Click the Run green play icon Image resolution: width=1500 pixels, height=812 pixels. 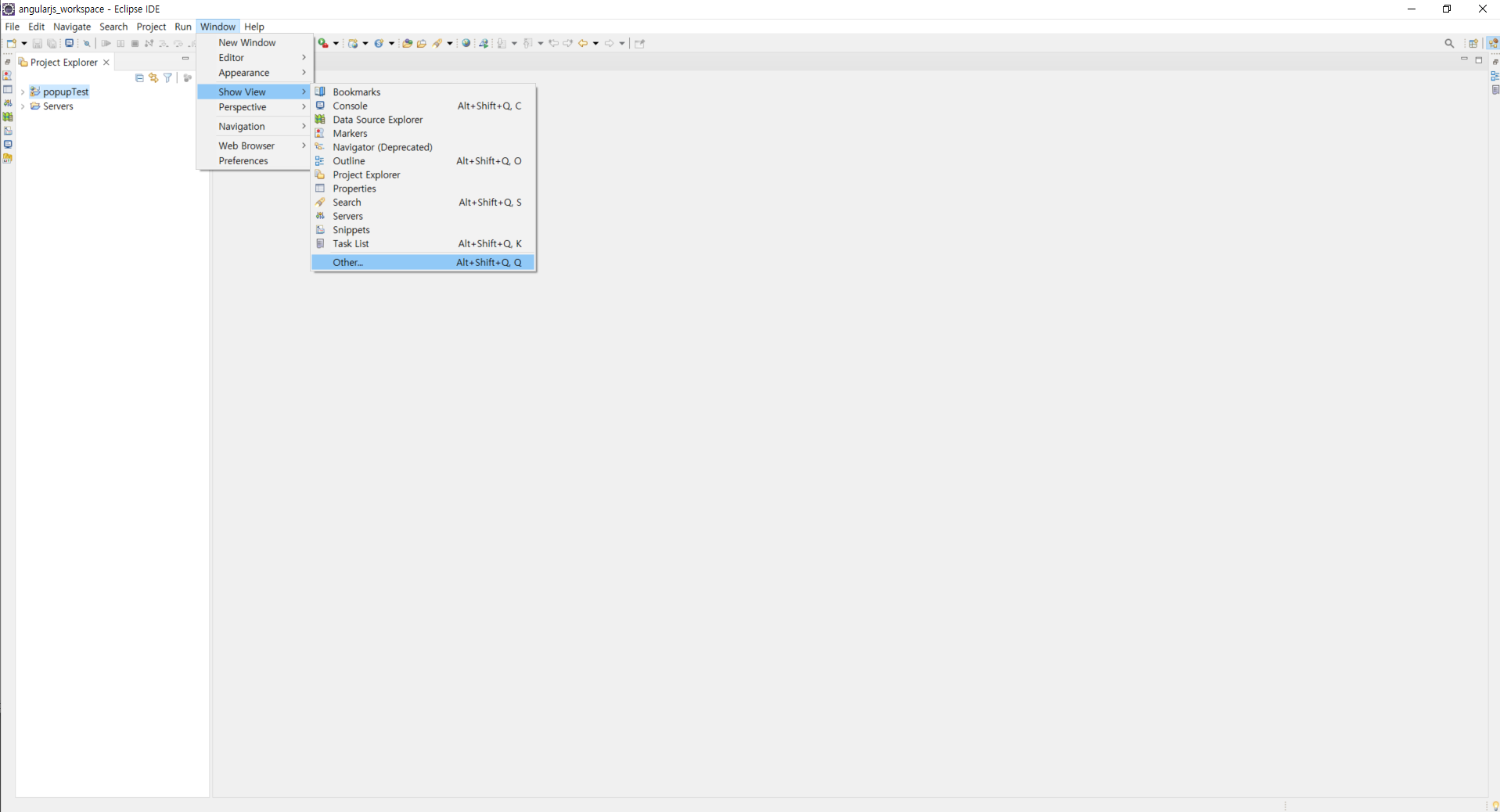point(322,44)
